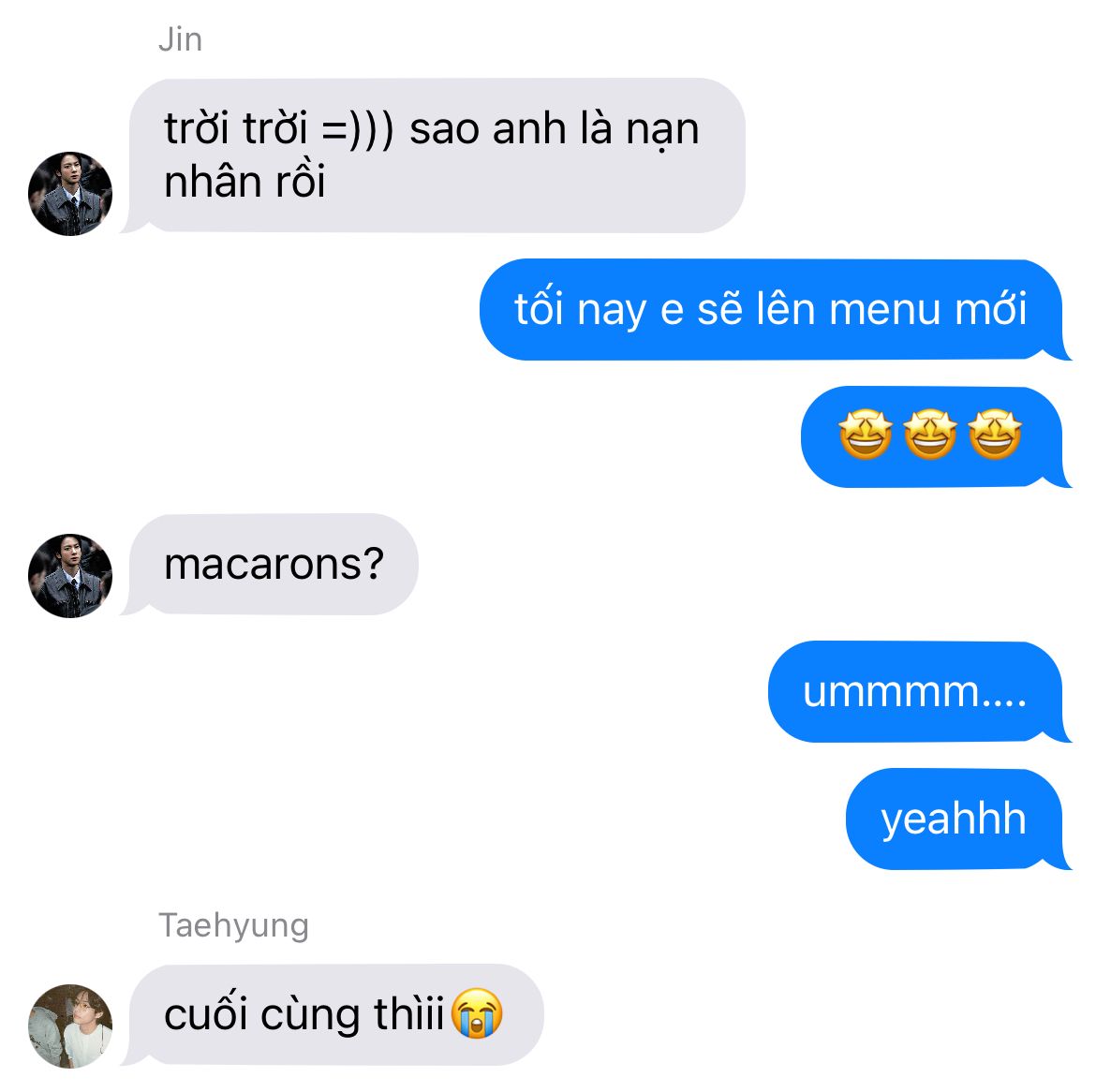The width and height of the screenshot is (1096, 1092).
Task: Open Taehyung's profile picture
Action: pyautogui.click(x=70, y=1026)
